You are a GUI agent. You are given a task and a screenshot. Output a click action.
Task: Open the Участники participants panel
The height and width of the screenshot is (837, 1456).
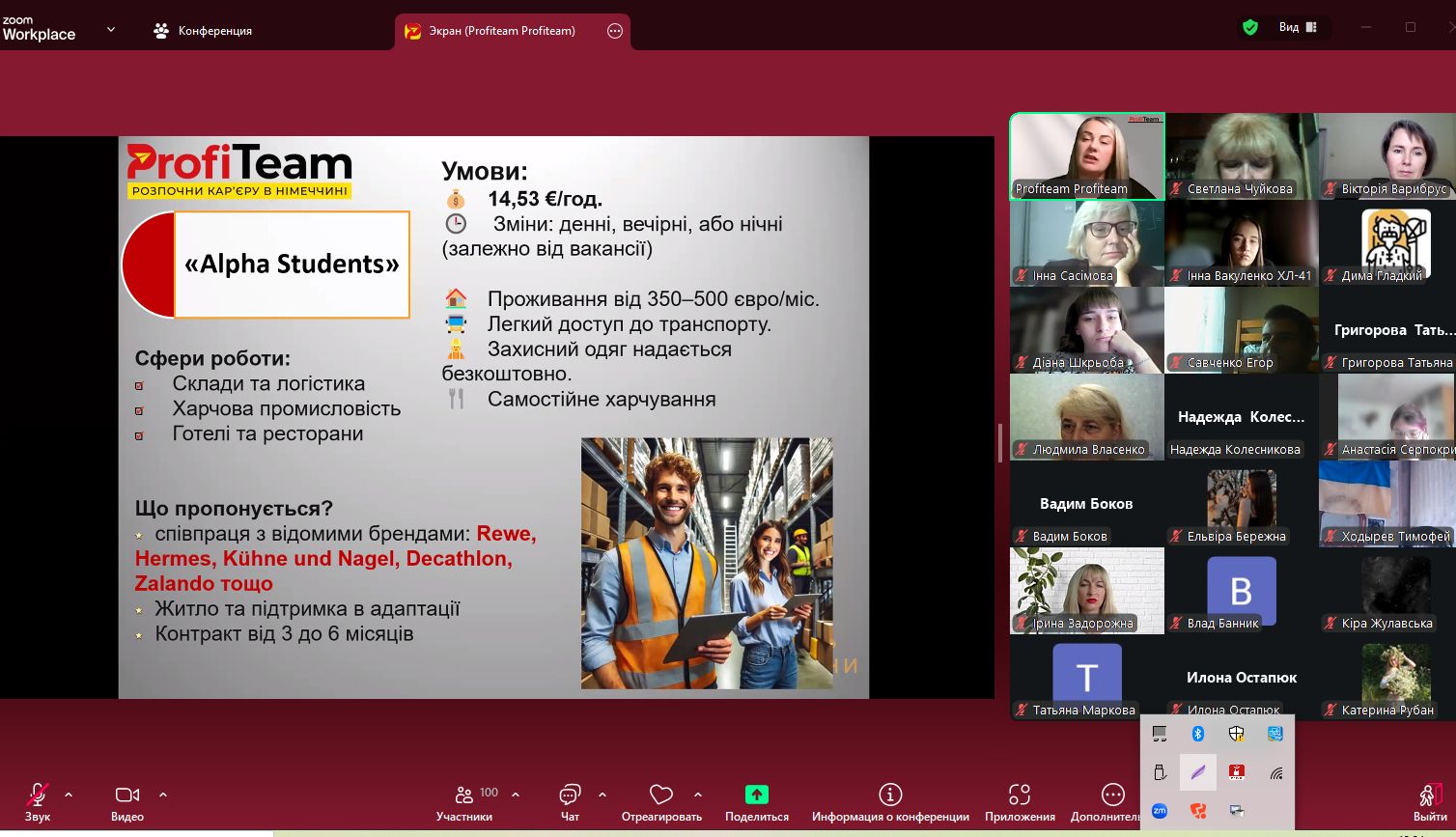point(464,803)
